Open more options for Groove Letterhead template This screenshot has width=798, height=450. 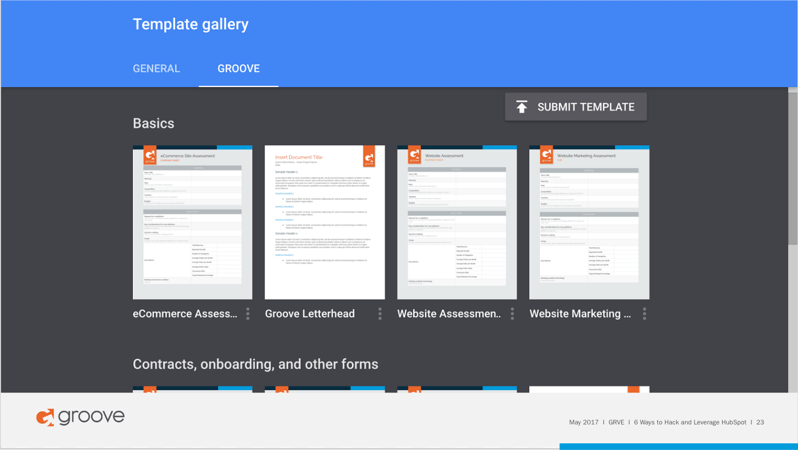[380, 314]
